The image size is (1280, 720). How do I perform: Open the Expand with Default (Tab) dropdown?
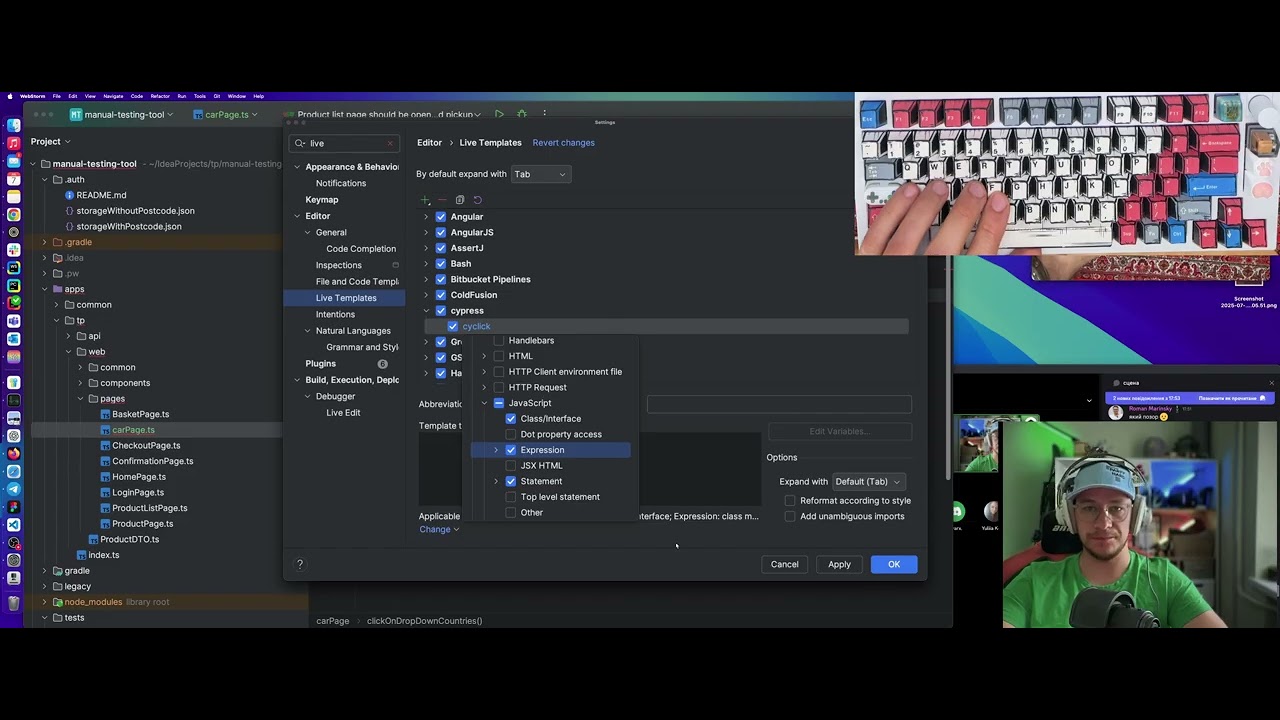(x=867, y=482)
